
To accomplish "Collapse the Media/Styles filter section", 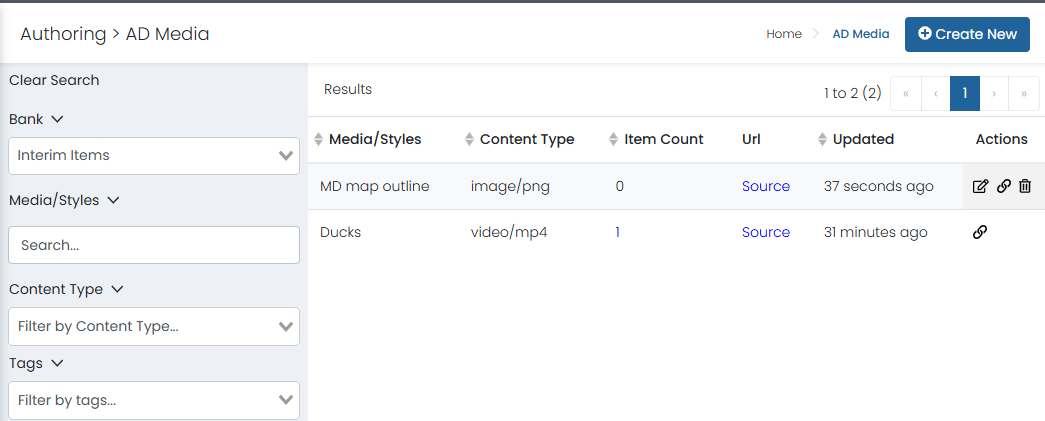I will click(113, 200).
